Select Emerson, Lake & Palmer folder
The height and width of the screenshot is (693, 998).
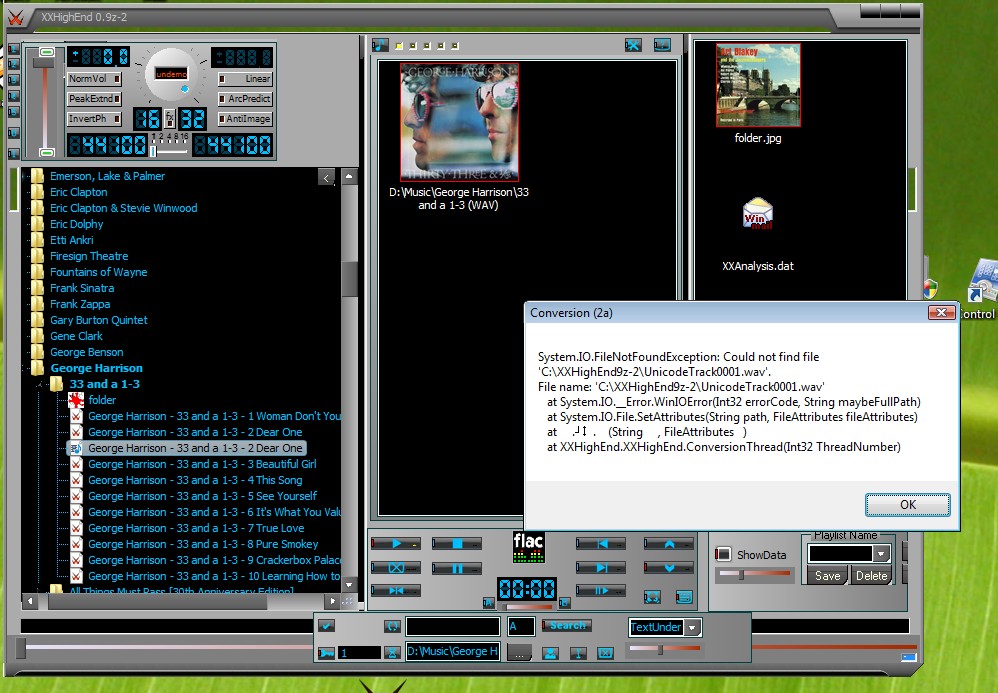click(x=107, y=176)
